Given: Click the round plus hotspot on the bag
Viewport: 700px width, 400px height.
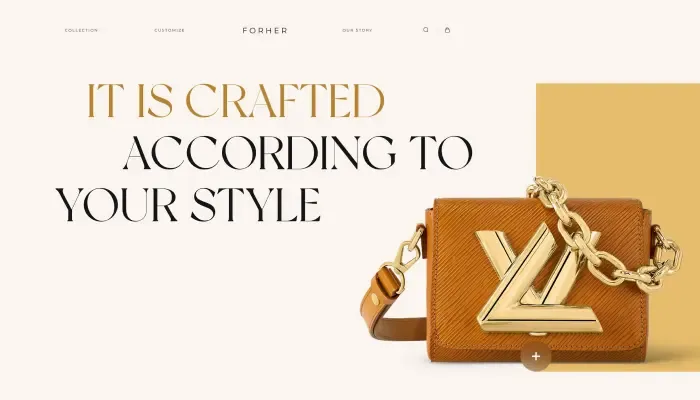Looking at the screenshot, I should (536, 356).
